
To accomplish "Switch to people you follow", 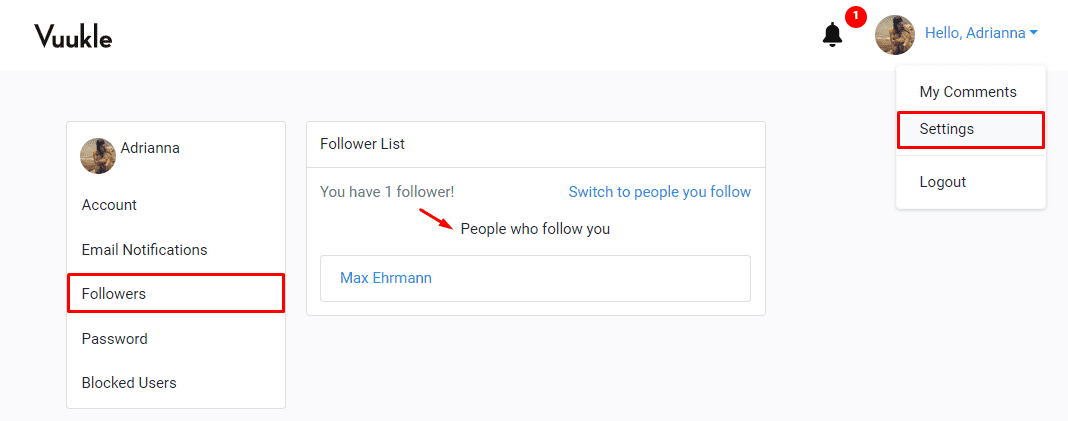I will tap(659, 192).
